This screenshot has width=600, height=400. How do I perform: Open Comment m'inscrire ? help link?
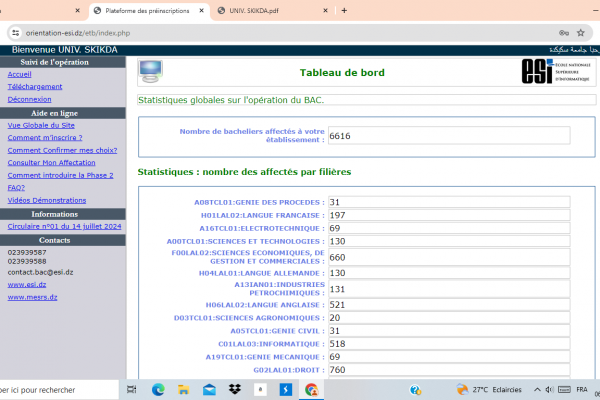[45, 137]
